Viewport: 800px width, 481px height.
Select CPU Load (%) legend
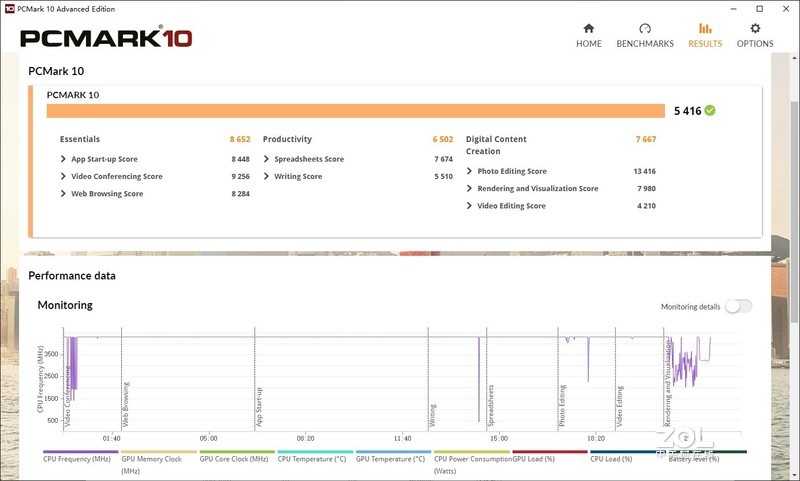pos(611,459)
